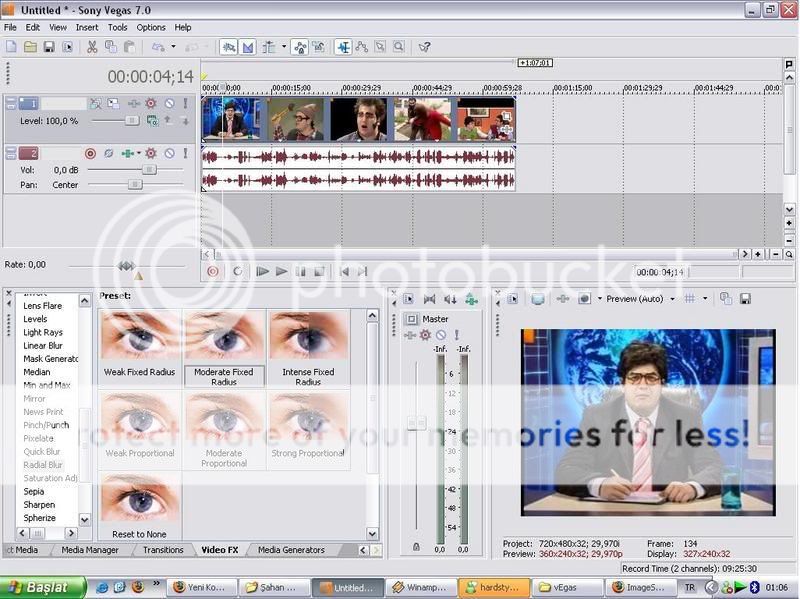Copy preview snapshot to clipboard icon
This screenshot has width=800, height=599.
(x=725, y=299)
